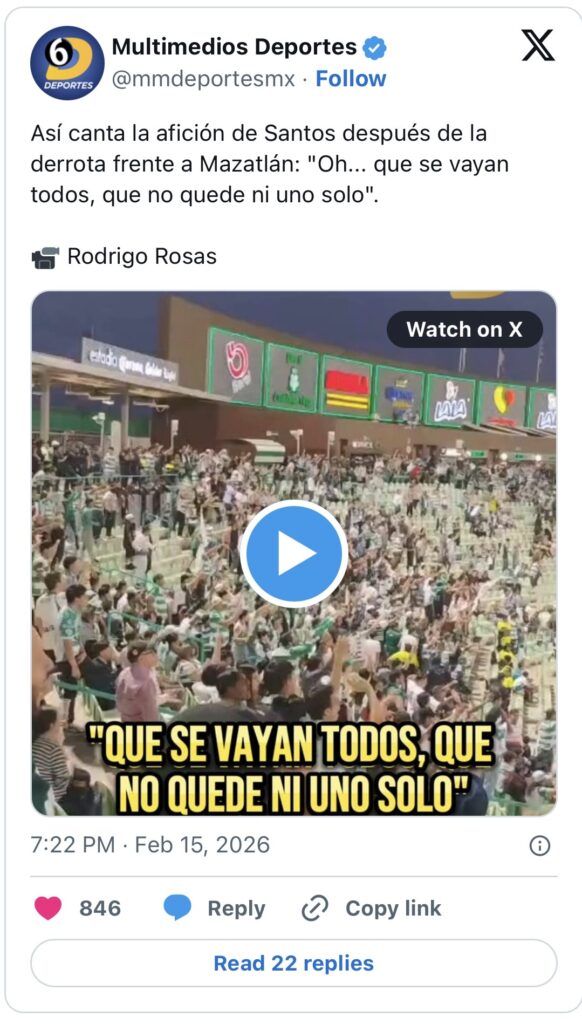Image resolution: width=582 pixels, height=1024 pixels.
Task: Open the tweet info circle icon
Action: click(540, 846)
